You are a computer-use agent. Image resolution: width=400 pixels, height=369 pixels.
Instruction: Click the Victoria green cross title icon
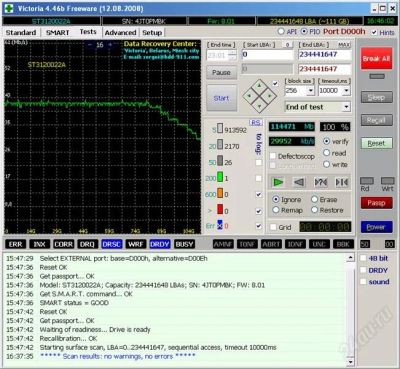[9, 8]
